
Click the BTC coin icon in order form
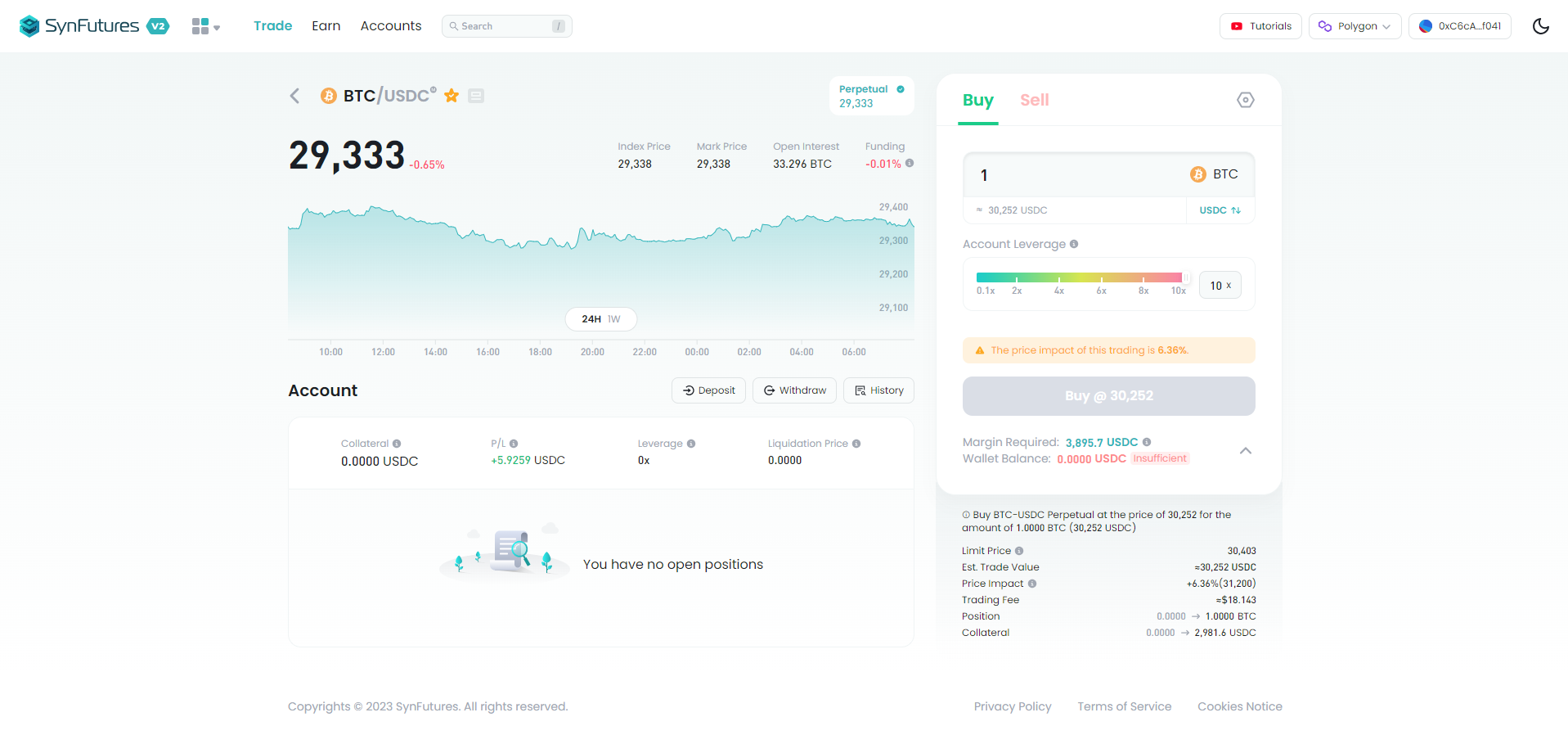1198,174
